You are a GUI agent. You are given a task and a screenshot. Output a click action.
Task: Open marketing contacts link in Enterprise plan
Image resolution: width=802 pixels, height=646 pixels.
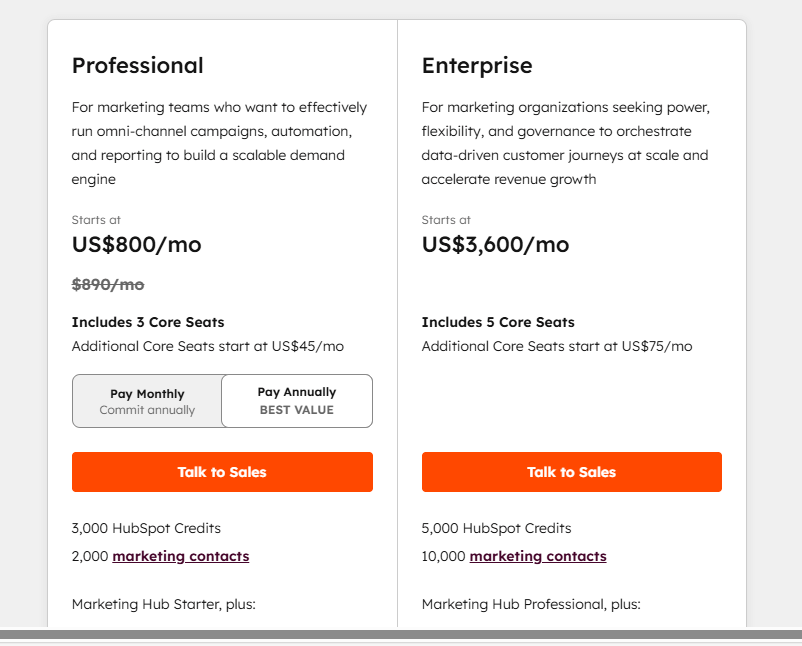(538, 556)
